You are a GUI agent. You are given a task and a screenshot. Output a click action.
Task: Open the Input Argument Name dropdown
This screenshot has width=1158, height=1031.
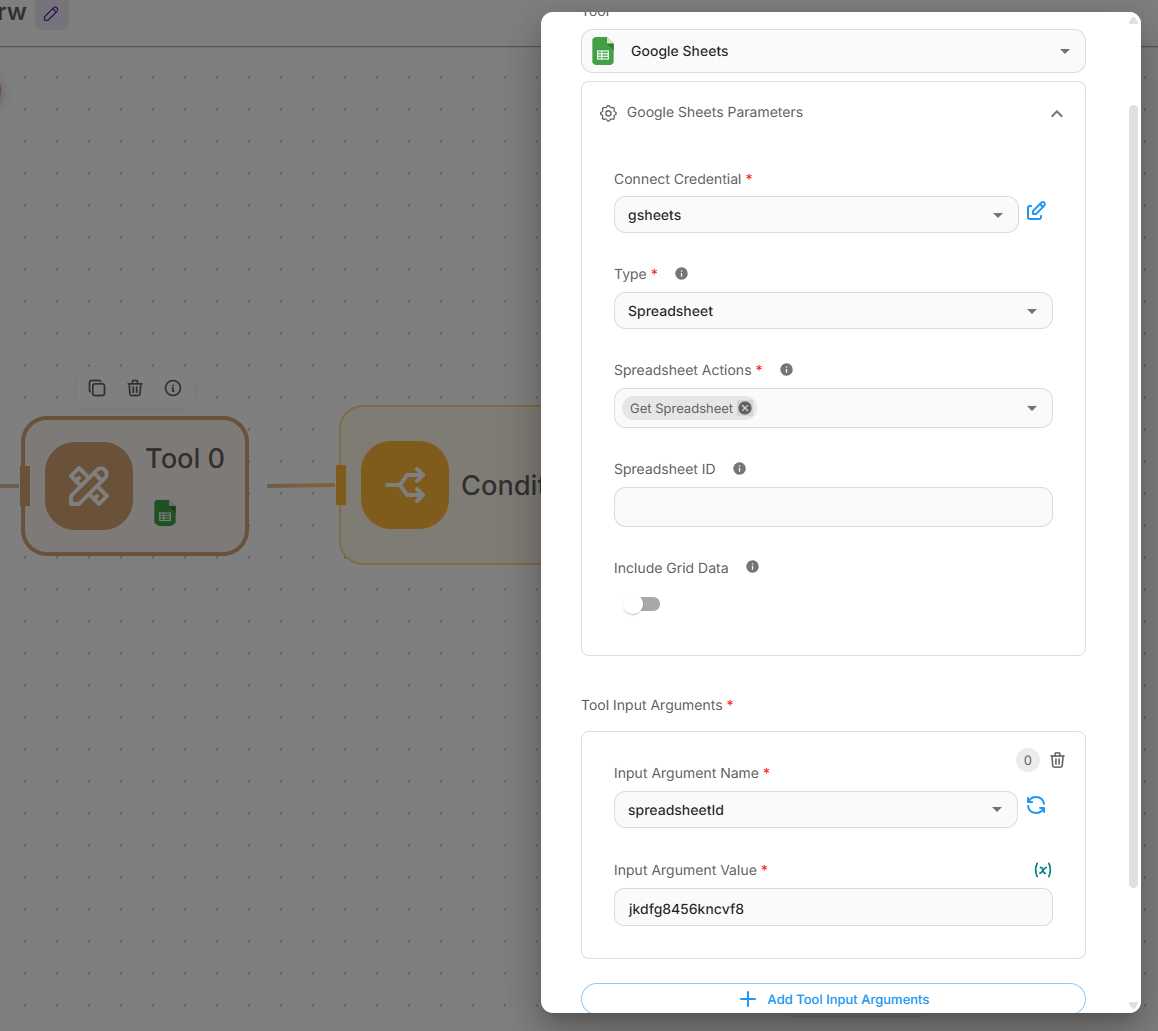point(815,810)
